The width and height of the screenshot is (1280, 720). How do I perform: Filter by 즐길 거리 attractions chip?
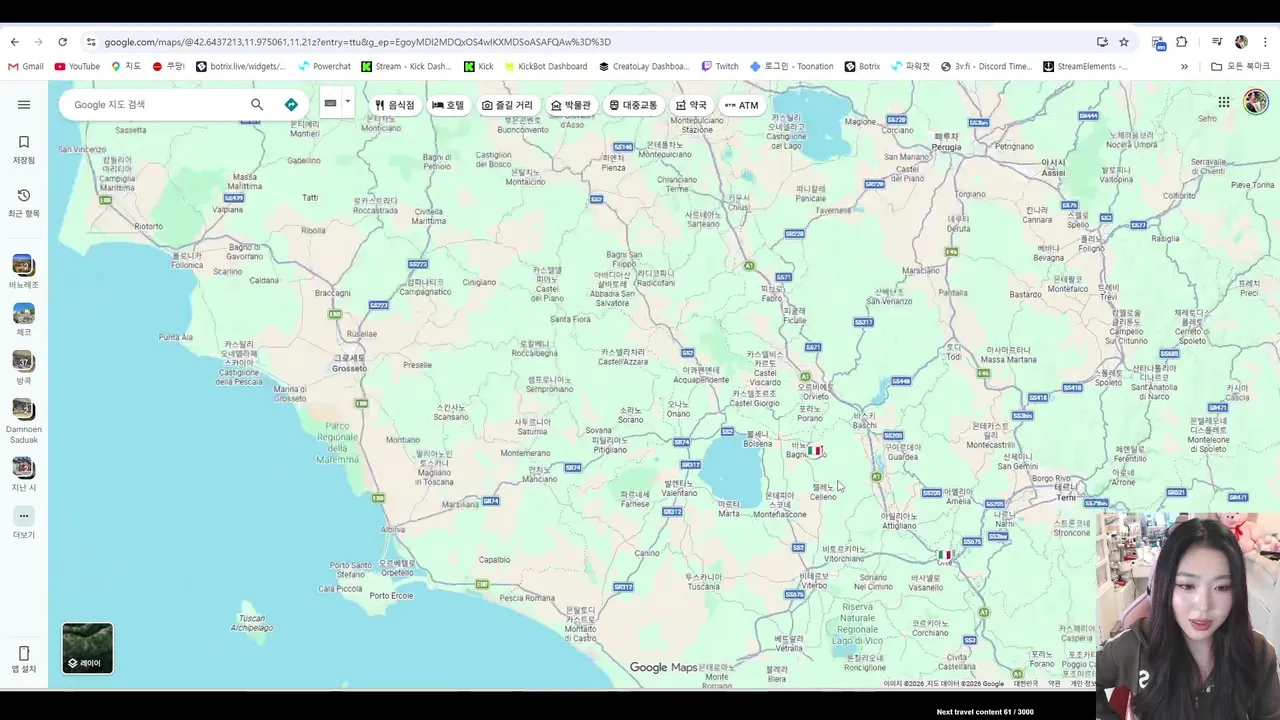tap(508, 105)
